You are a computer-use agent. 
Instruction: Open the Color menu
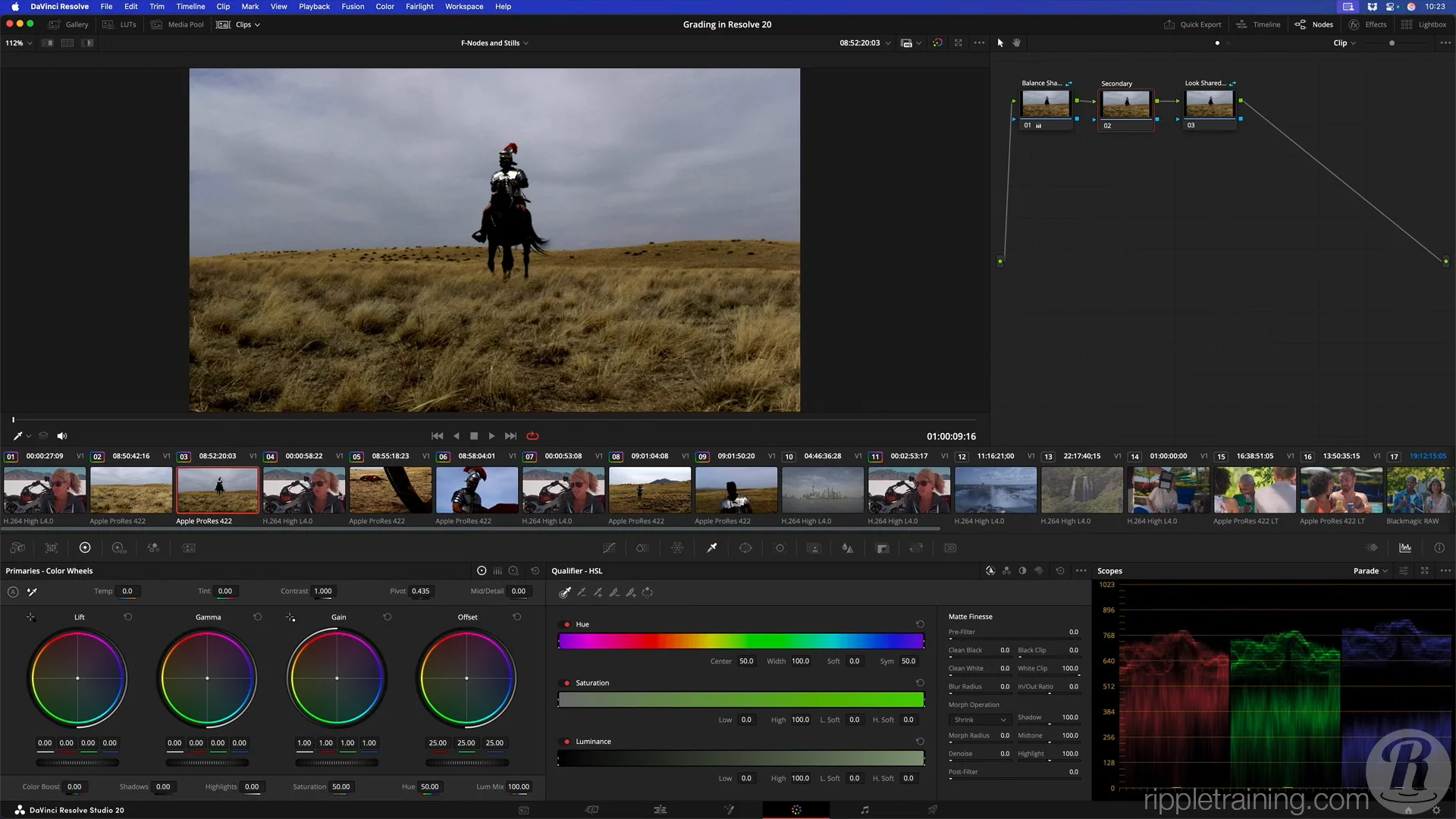click(384, 6)
